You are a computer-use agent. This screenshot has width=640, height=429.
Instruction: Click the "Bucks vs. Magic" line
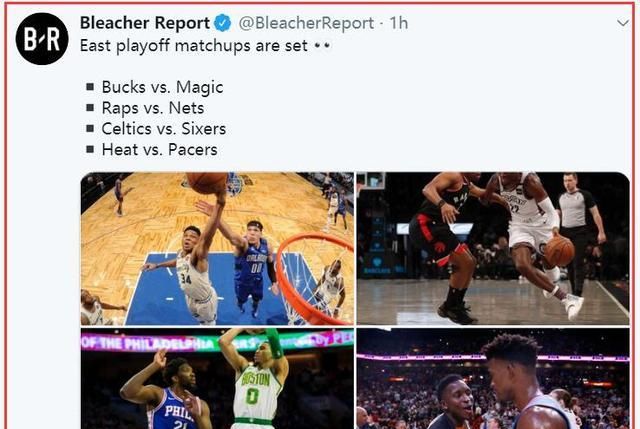click(x=162, y=87)
